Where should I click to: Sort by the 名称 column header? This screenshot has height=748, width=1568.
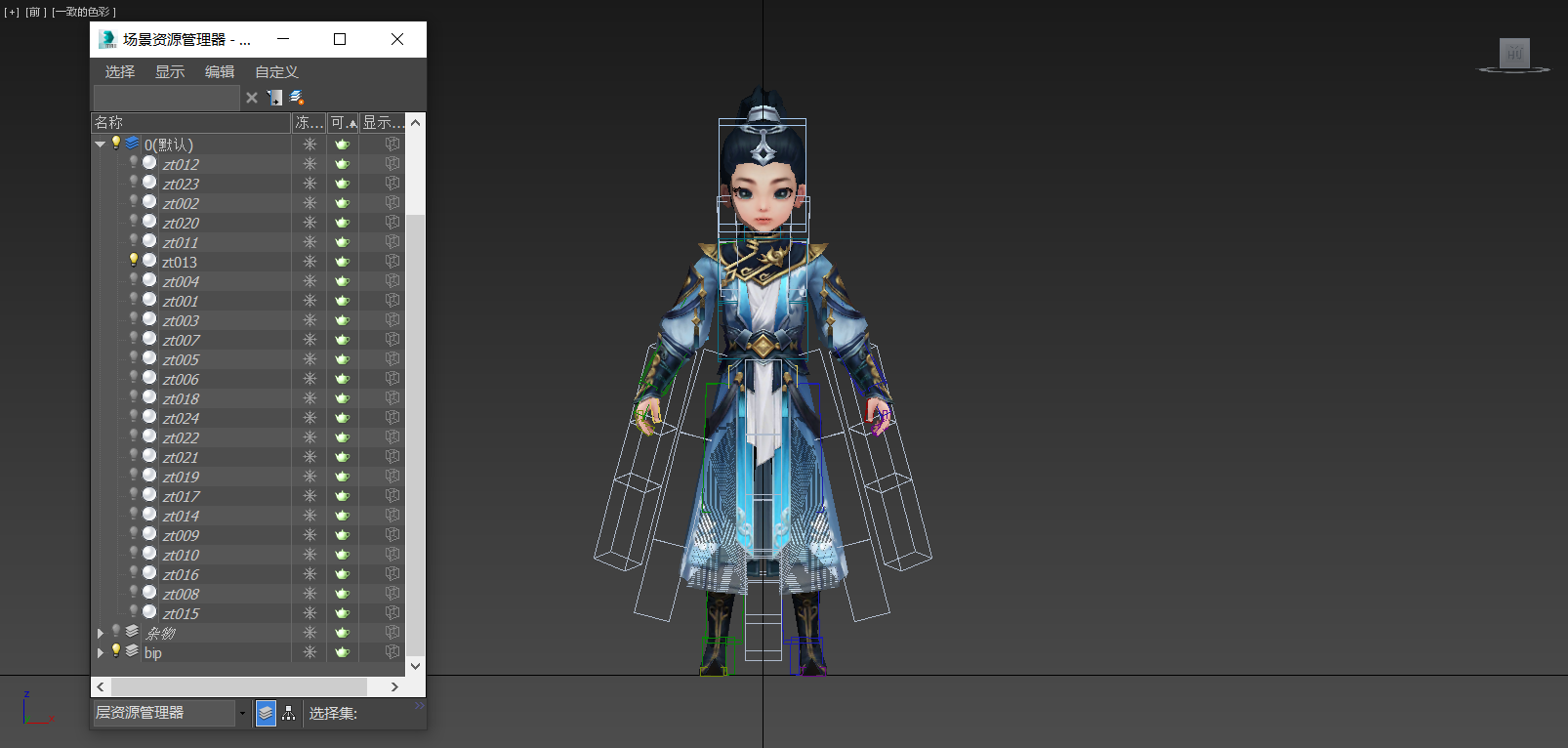pos(191,123)
